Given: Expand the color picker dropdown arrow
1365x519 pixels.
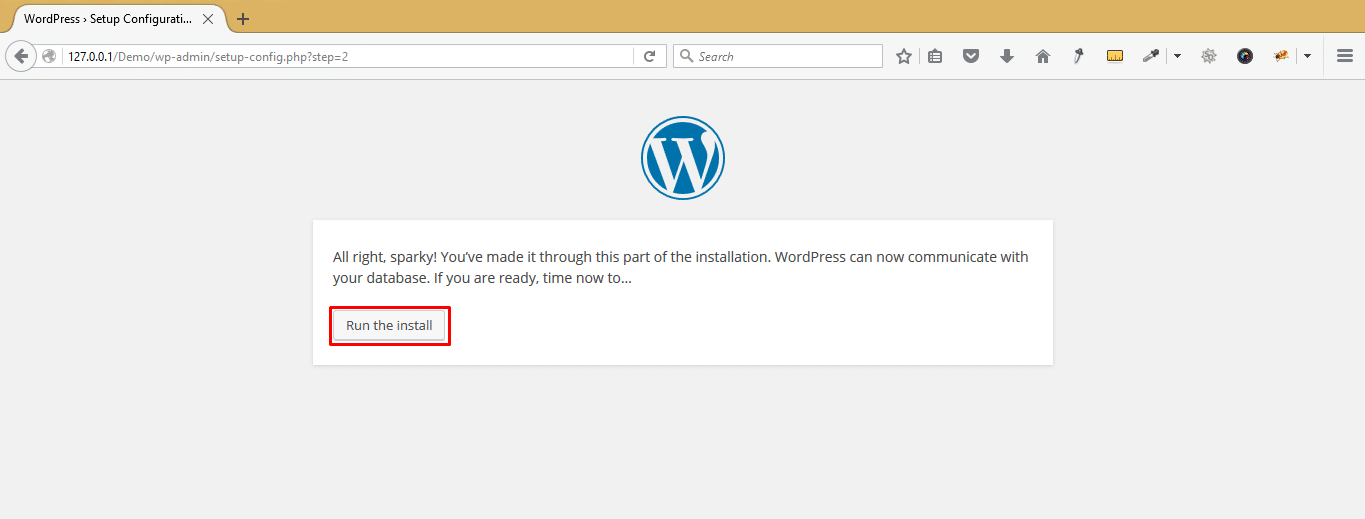Looking at the screenshot, I should (x=1177, y=57).
